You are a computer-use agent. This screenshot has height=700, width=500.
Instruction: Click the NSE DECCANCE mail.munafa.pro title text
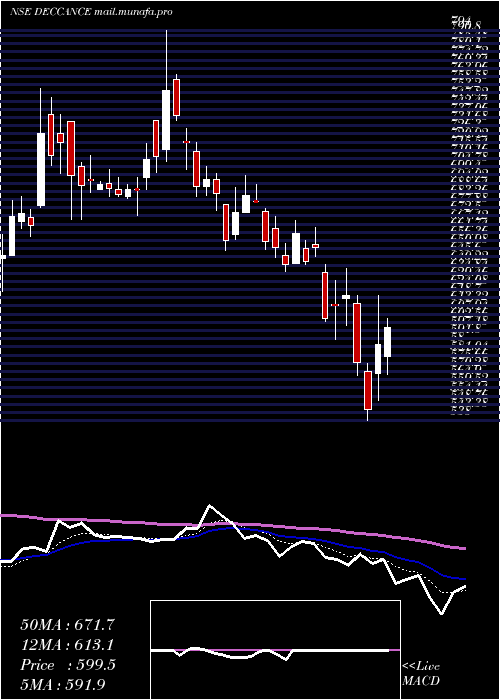tap(91, 12)
